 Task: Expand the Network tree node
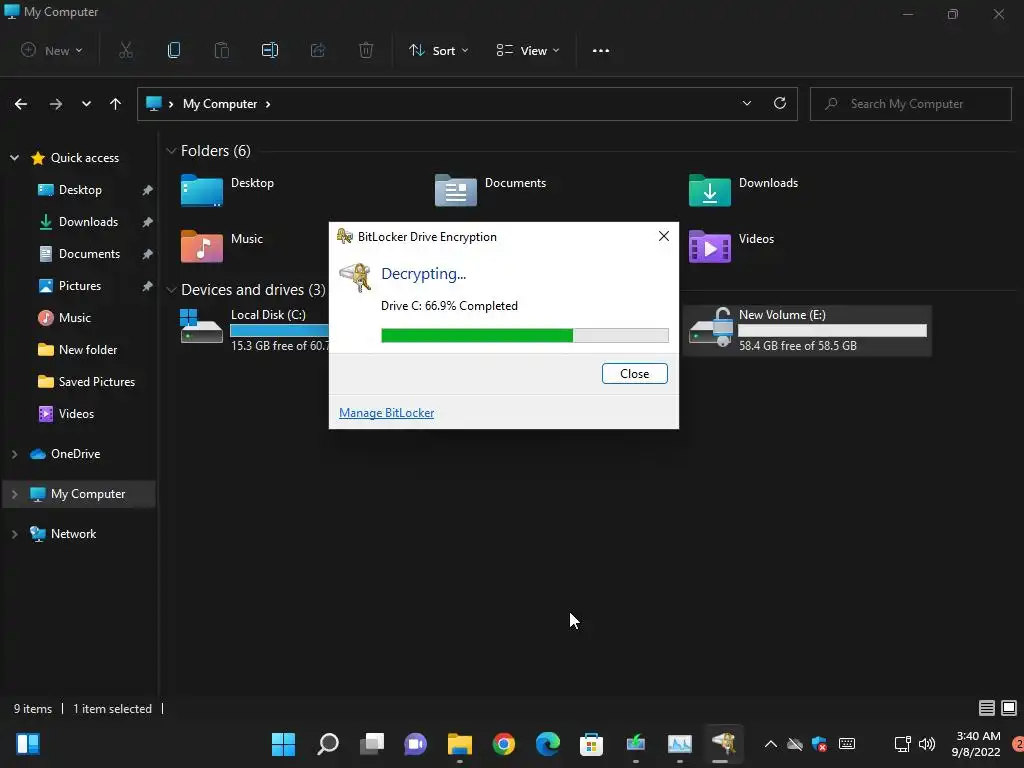(x=14, y=534)
